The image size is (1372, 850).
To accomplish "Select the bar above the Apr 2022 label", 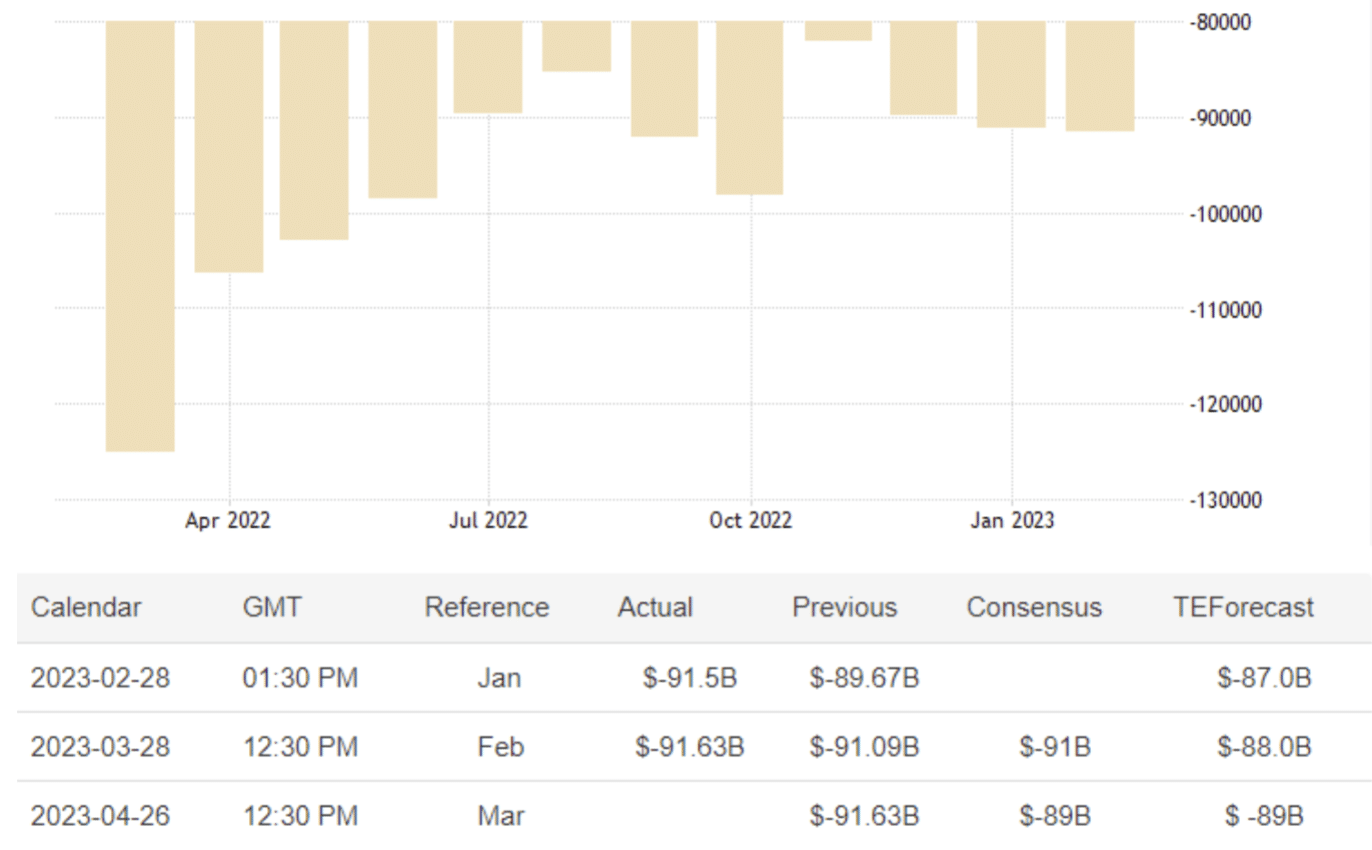I will coord(229,146).
